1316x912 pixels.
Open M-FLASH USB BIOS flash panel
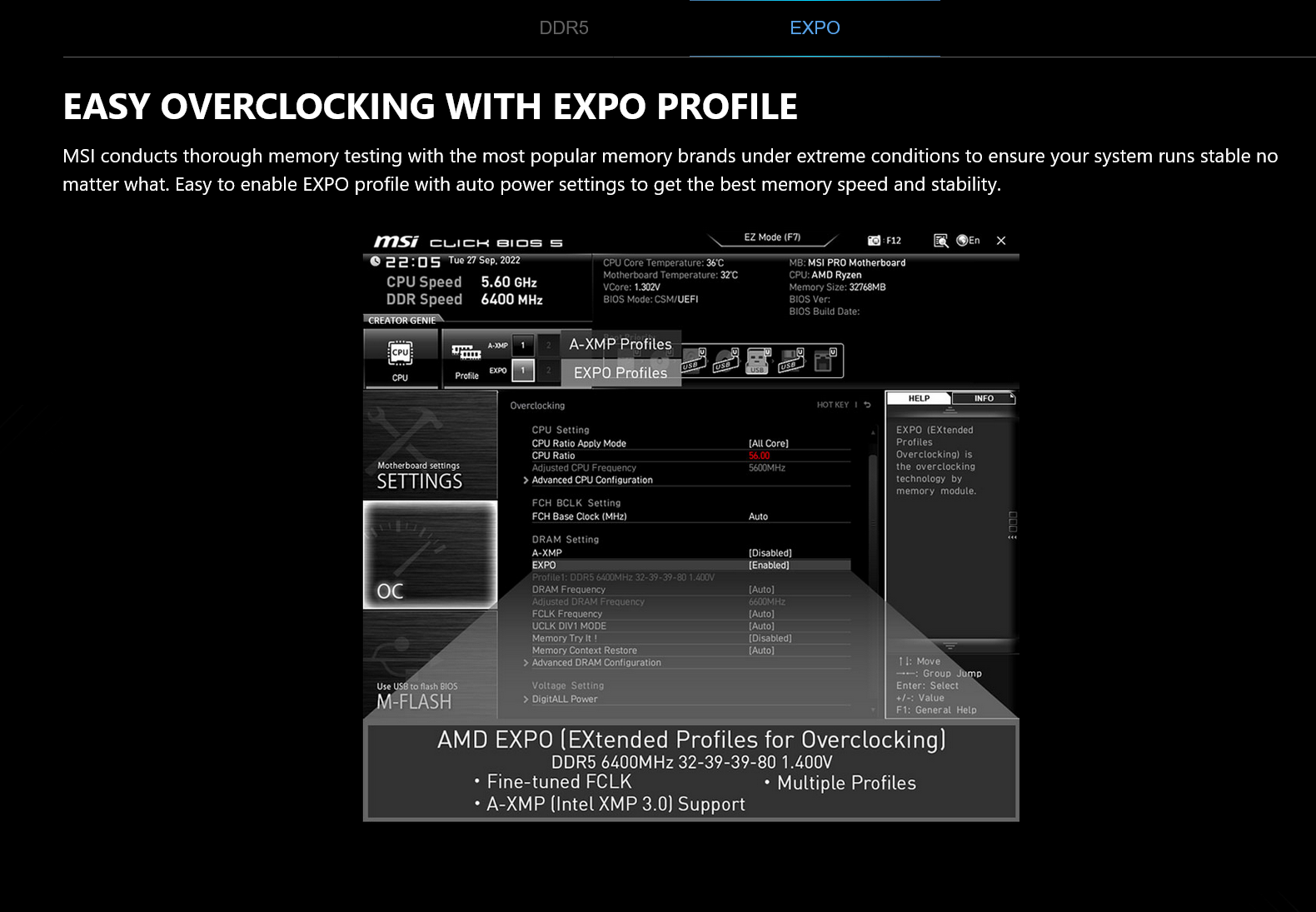coord(430,666)
